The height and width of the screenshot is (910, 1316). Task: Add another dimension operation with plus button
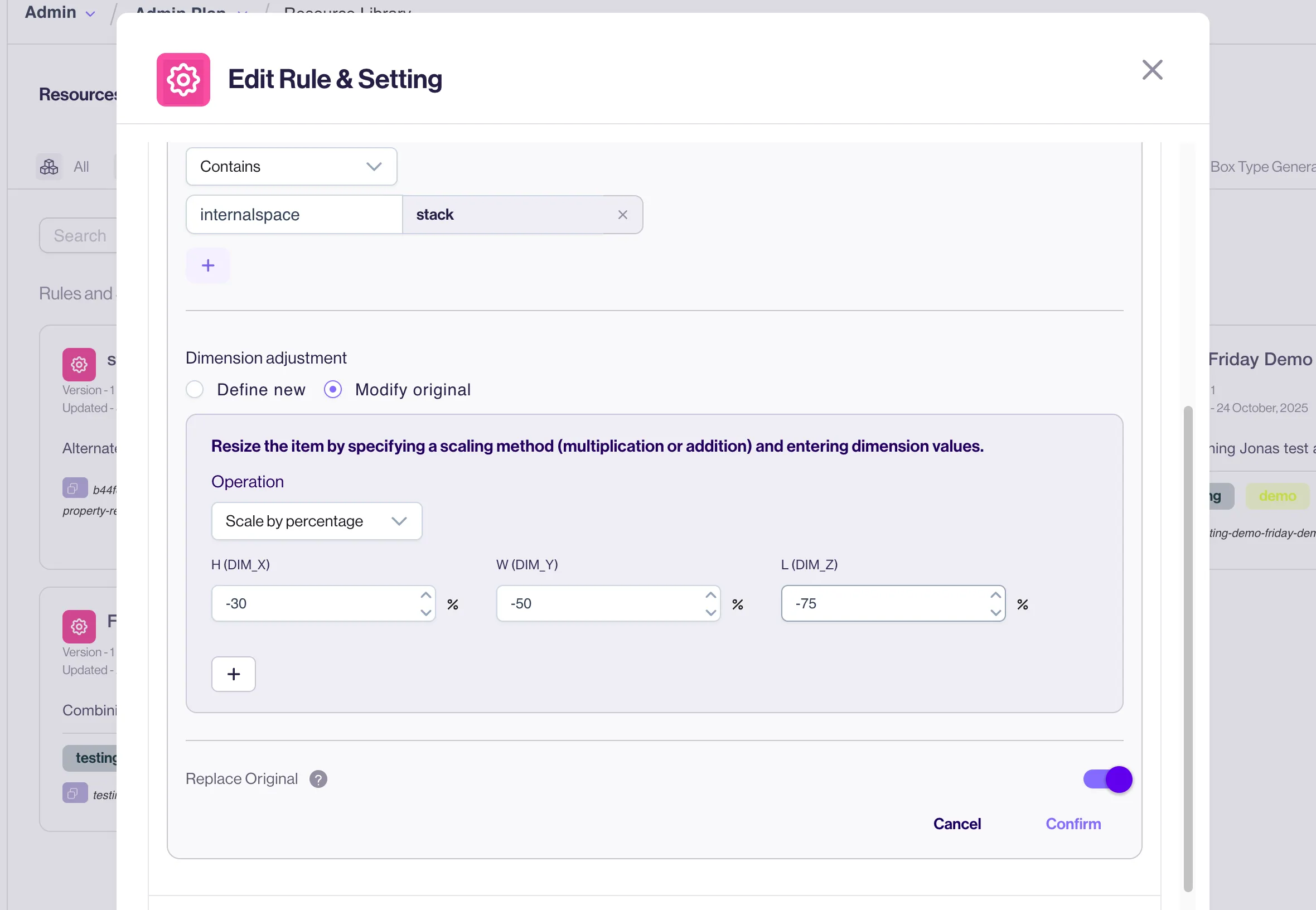(x=234, y=675)
